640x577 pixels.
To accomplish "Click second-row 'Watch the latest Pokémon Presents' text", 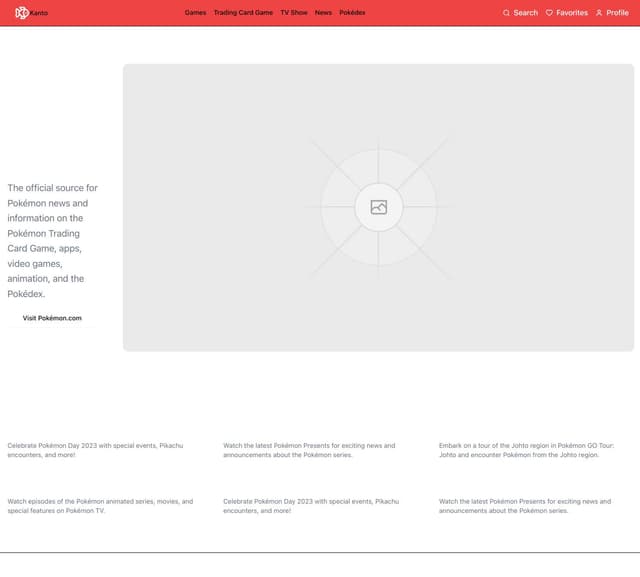I will [525, 506].
